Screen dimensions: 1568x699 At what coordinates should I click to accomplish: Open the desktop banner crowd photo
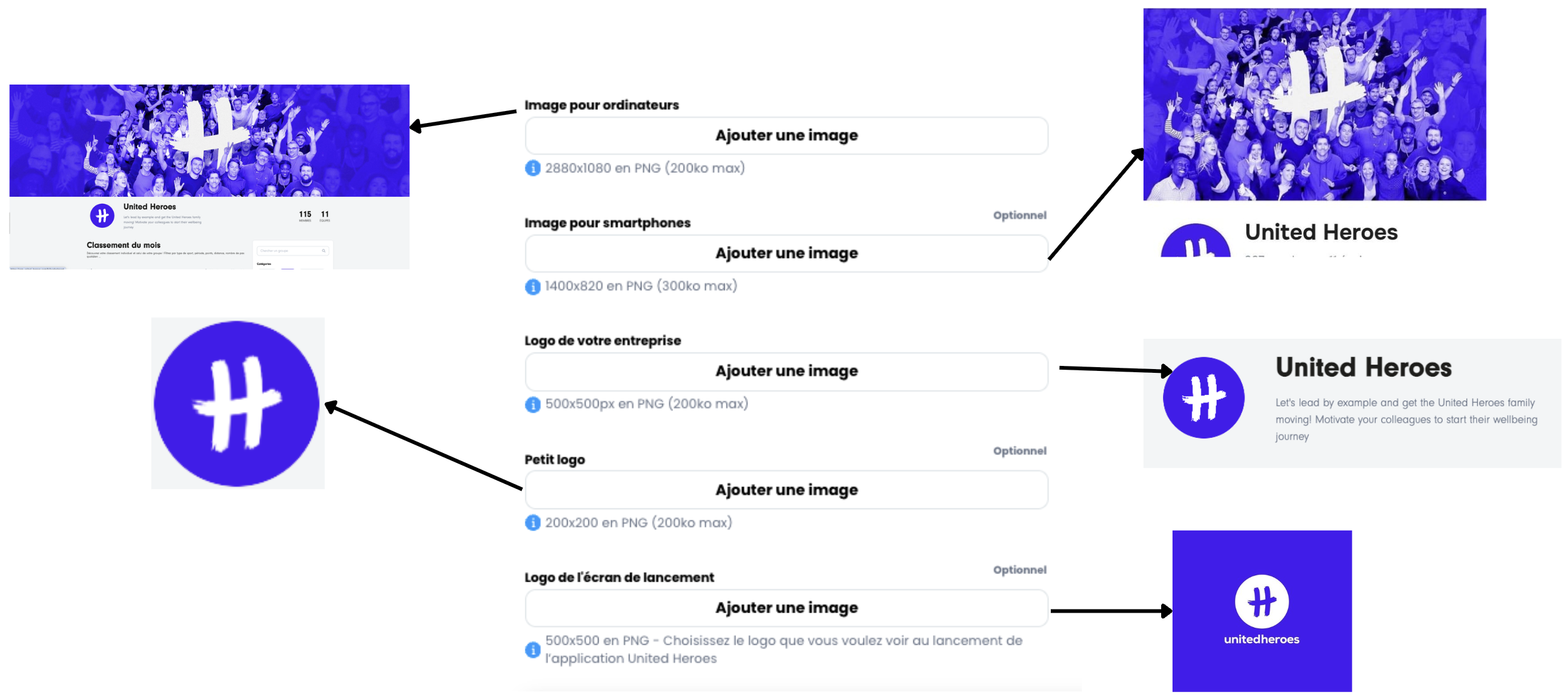209,140
